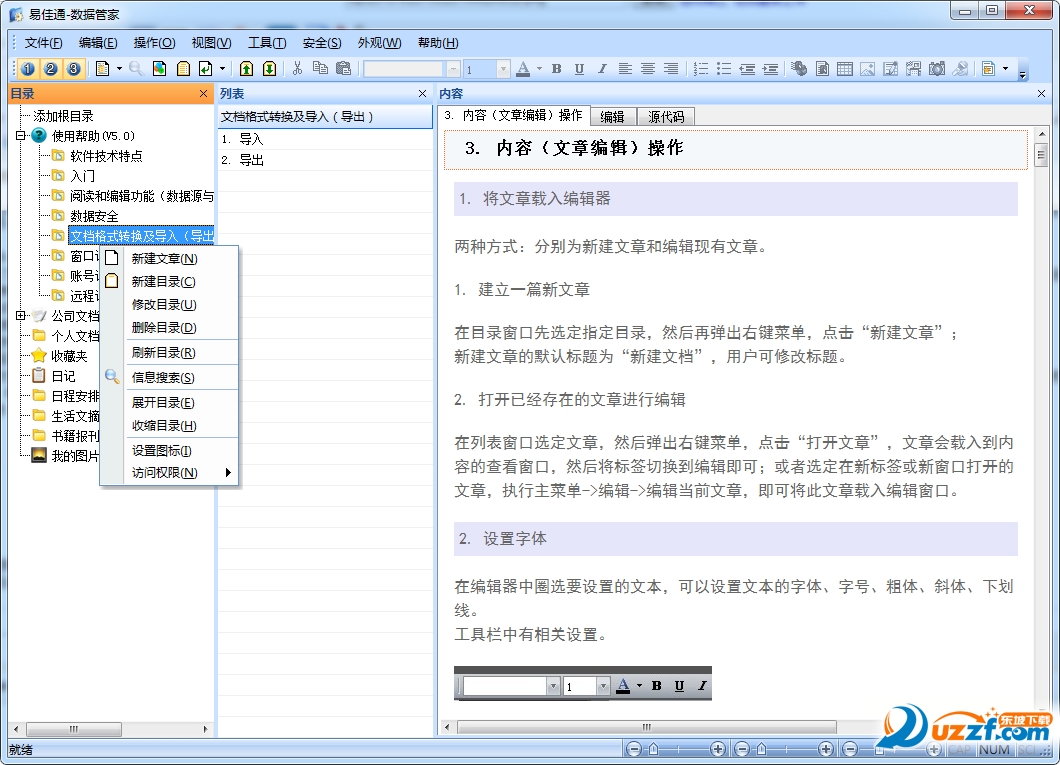Select list item 1. 导入
Image resolution: width=1060 pixels, height=765 pixels.
[324, 139]
